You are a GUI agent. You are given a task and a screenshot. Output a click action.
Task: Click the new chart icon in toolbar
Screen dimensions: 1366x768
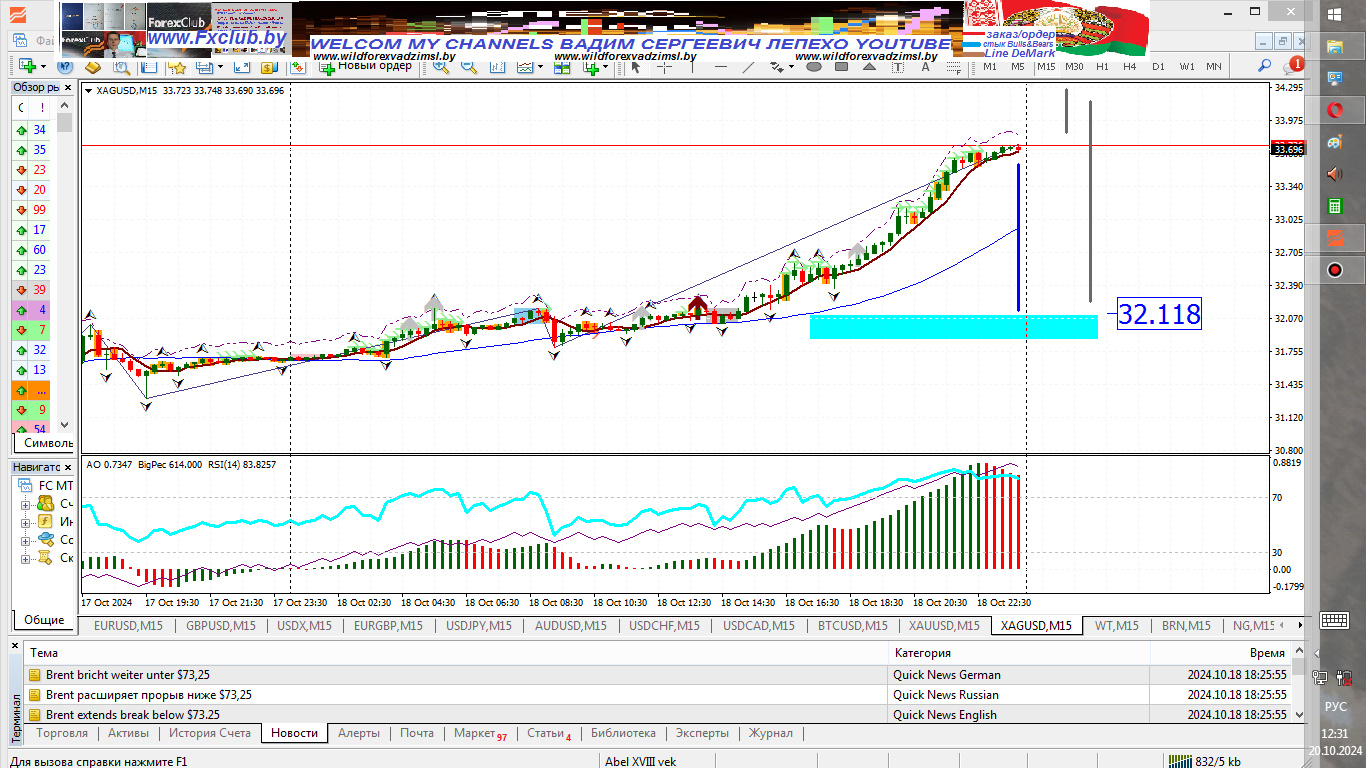(x=27, y=67)
